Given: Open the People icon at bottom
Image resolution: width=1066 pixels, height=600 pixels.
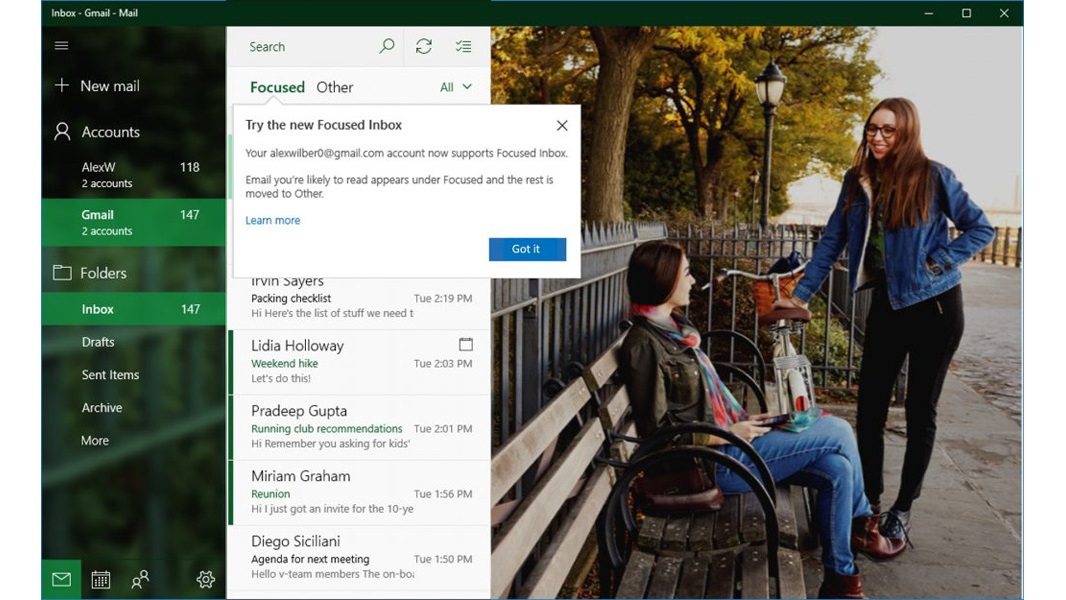Looking at the screenshot, I should (140, 578).
